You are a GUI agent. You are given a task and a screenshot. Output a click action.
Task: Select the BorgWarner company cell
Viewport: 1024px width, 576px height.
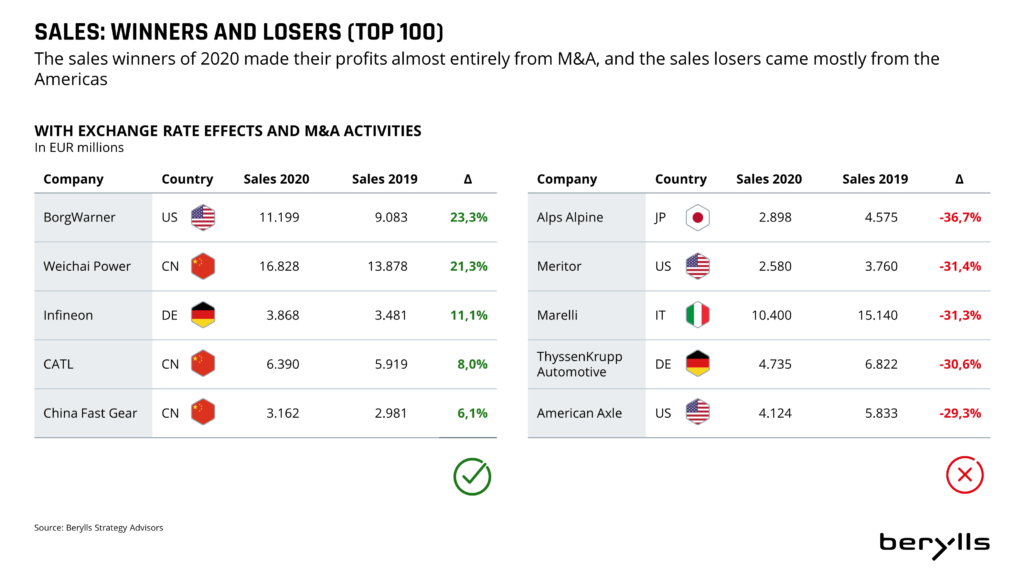coord(79,217)
